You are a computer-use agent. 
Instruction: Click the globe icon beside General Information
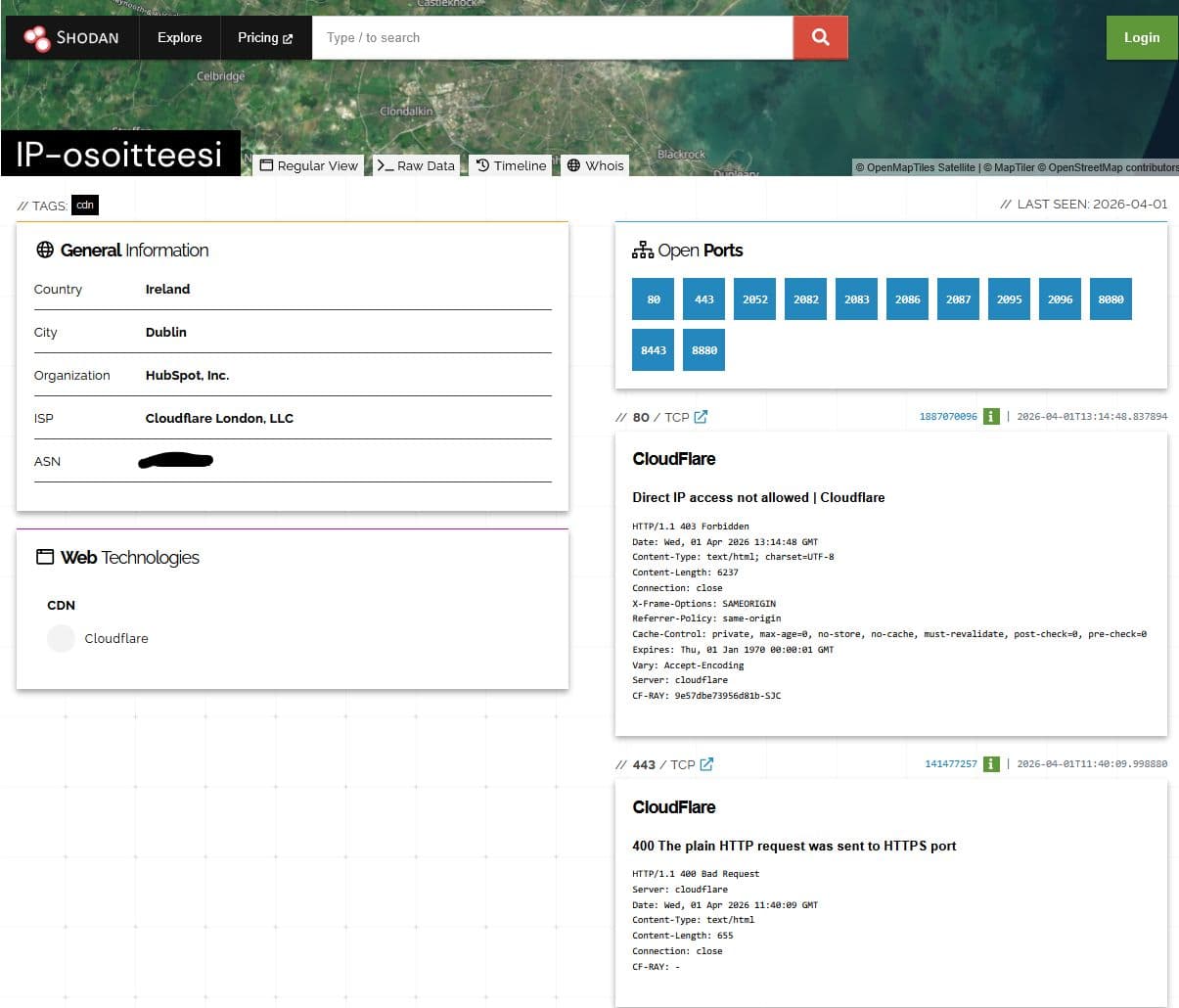(x=44, y=250)
